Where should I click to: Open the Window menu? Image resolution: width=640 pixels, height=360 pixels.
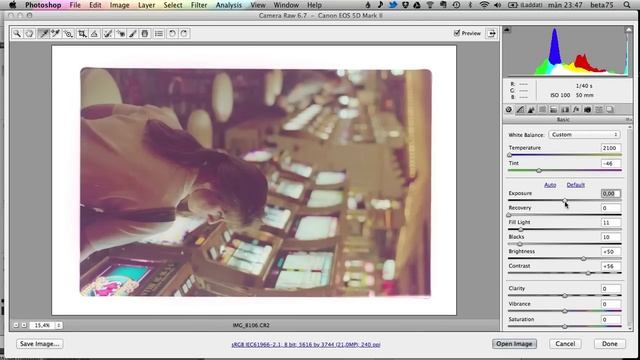pyautogui.click(x=286, y=5)
